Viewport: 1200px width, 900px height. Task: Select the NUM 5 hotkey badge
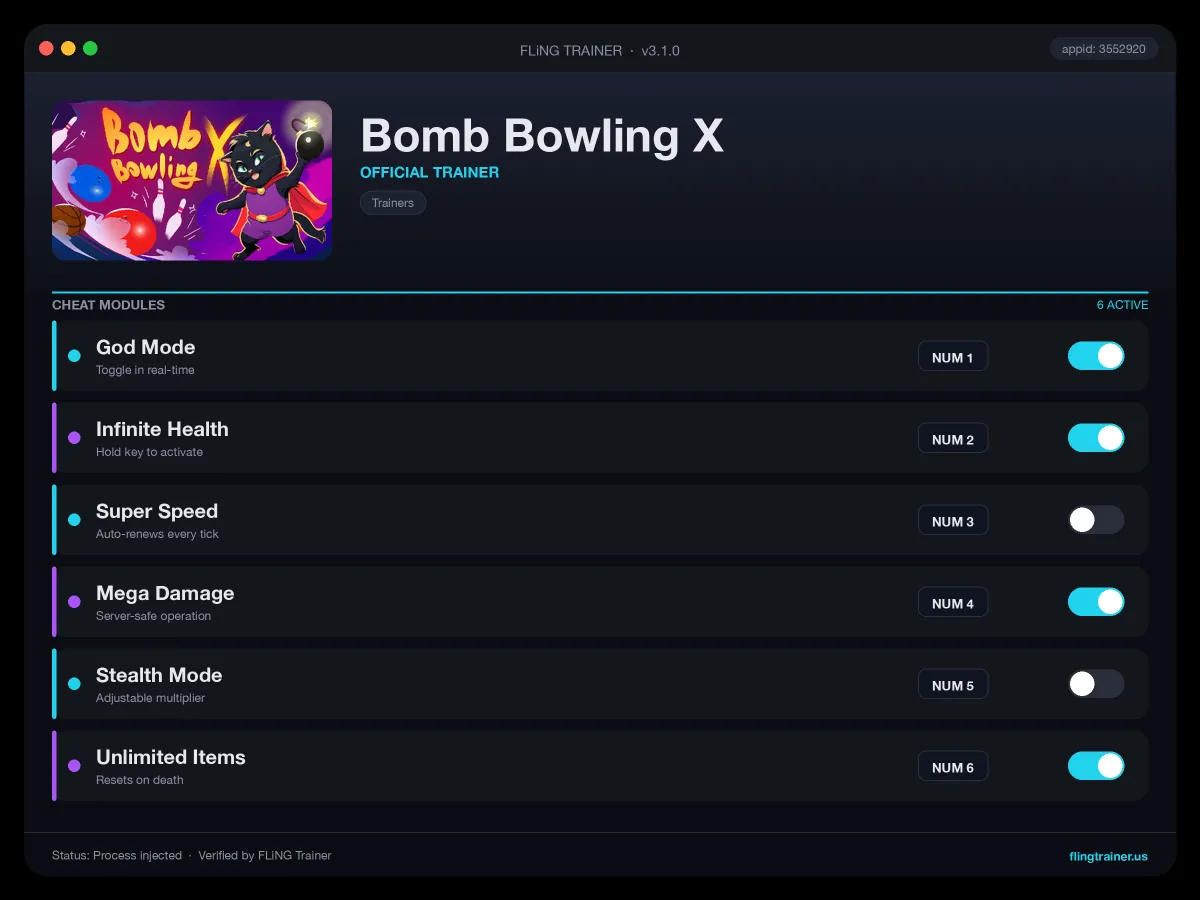953,685
